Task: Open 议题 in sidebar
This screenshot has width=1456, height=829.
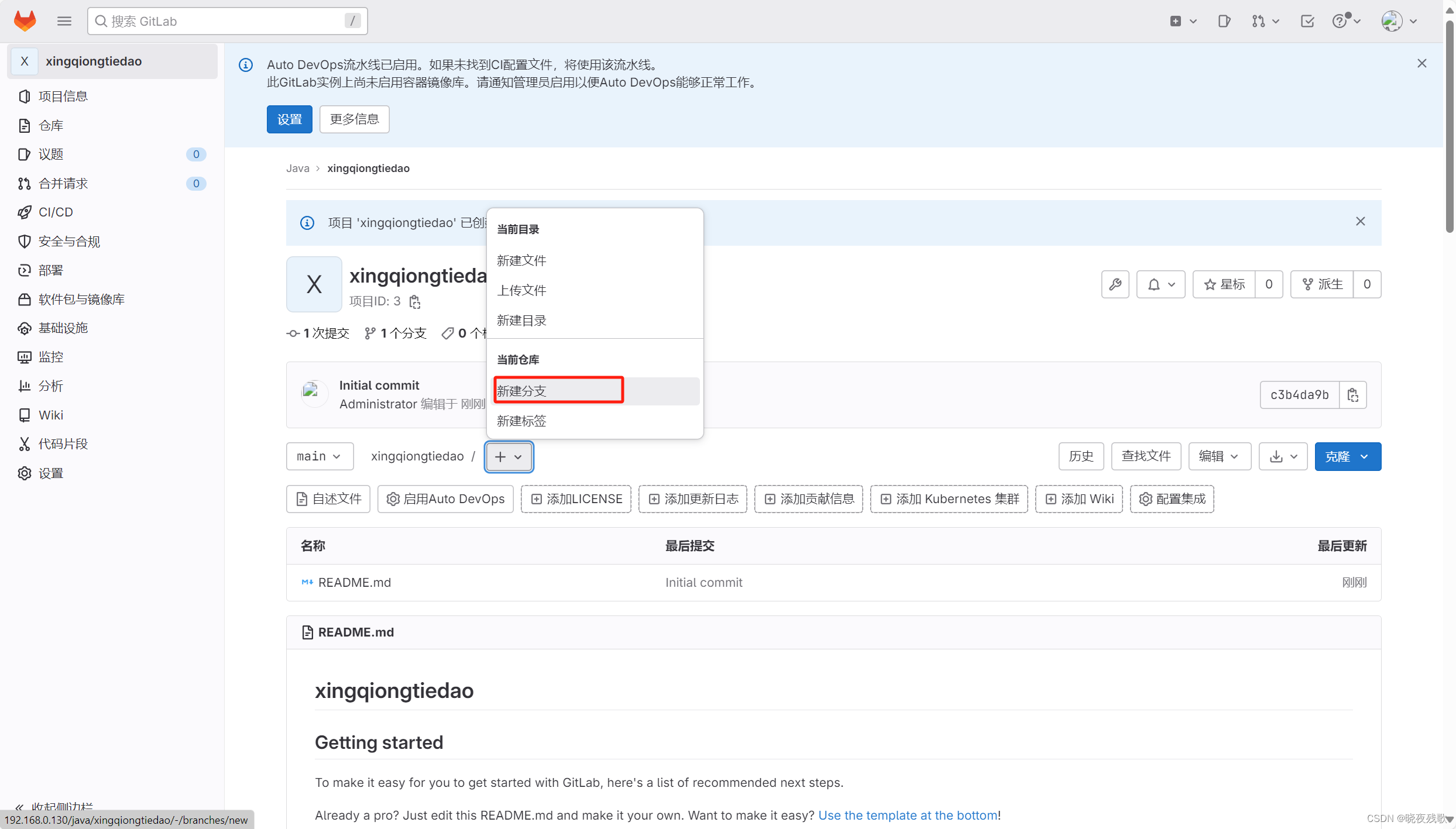Action: click(x=112, y=154)
